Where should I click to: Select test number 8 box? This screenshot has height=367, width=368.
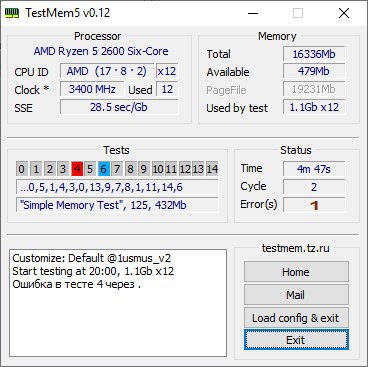tap(131, 169)
